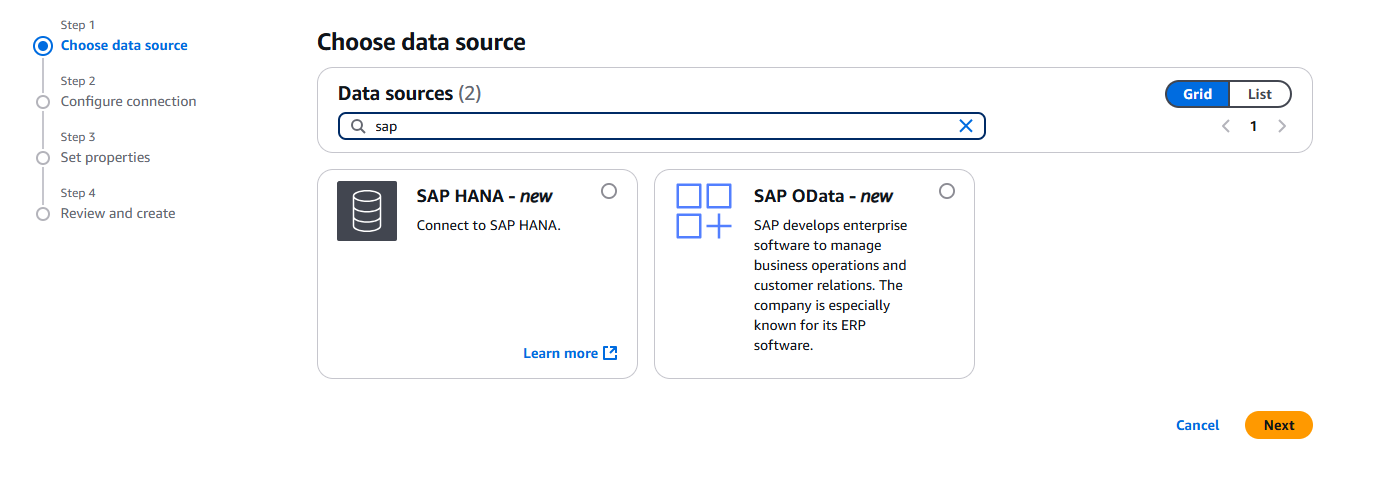Select the SAP HANA radio button
The image size is (1374, 483).
point(609,191)
